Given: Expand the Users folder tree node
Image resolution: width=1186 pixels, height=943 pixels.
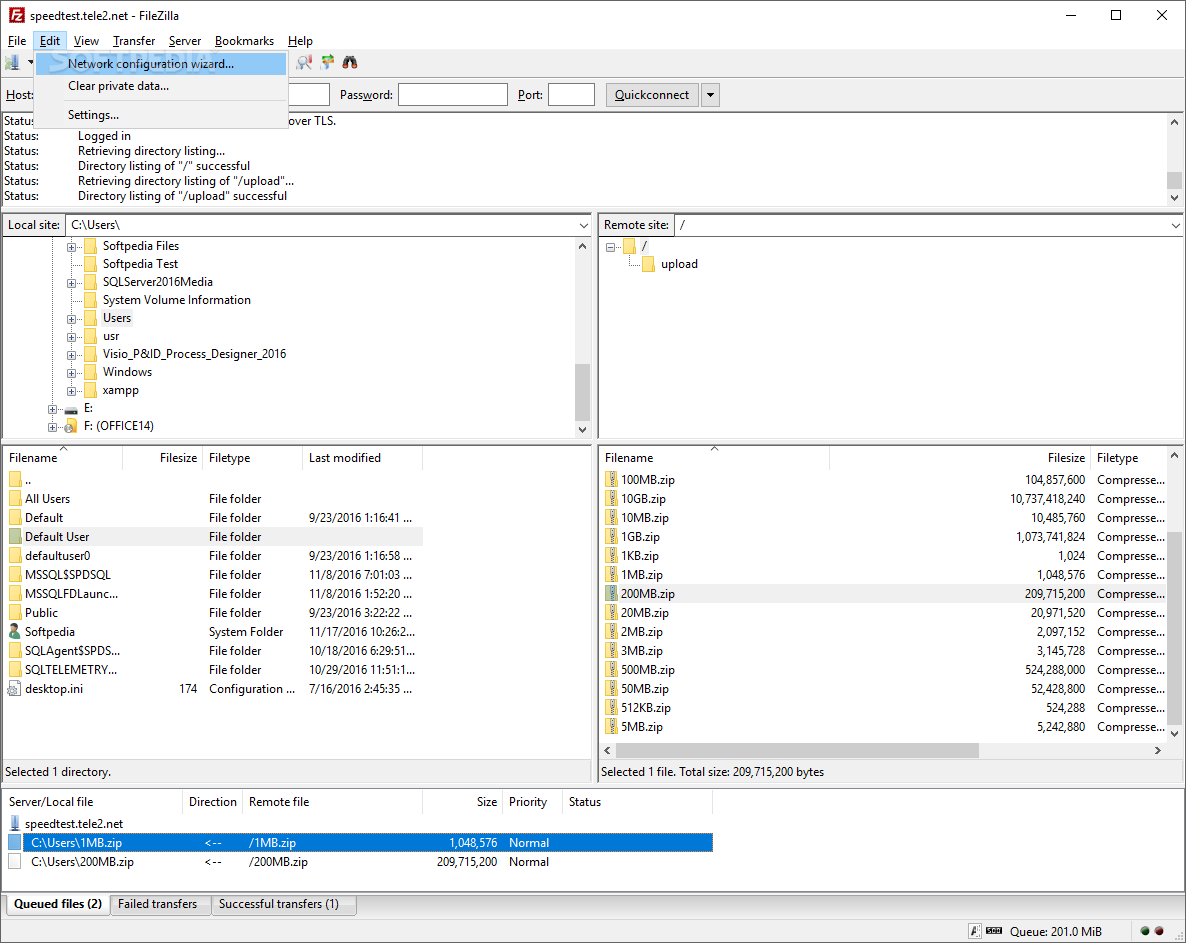Looking at the screenshot, I should tap(71, 319).
